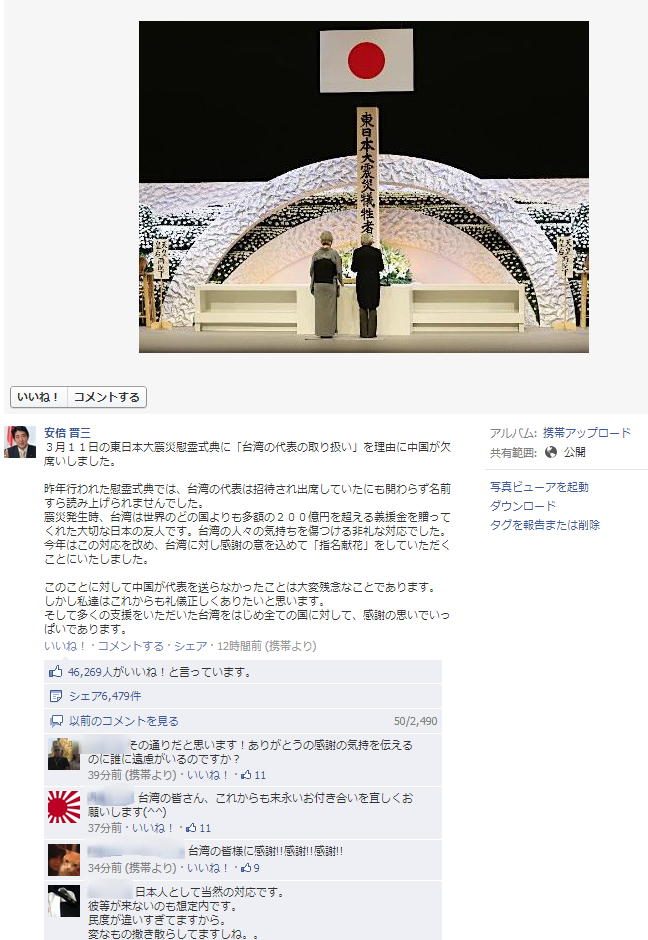Open the 携帯アップロード album link

tap(587, 433)
